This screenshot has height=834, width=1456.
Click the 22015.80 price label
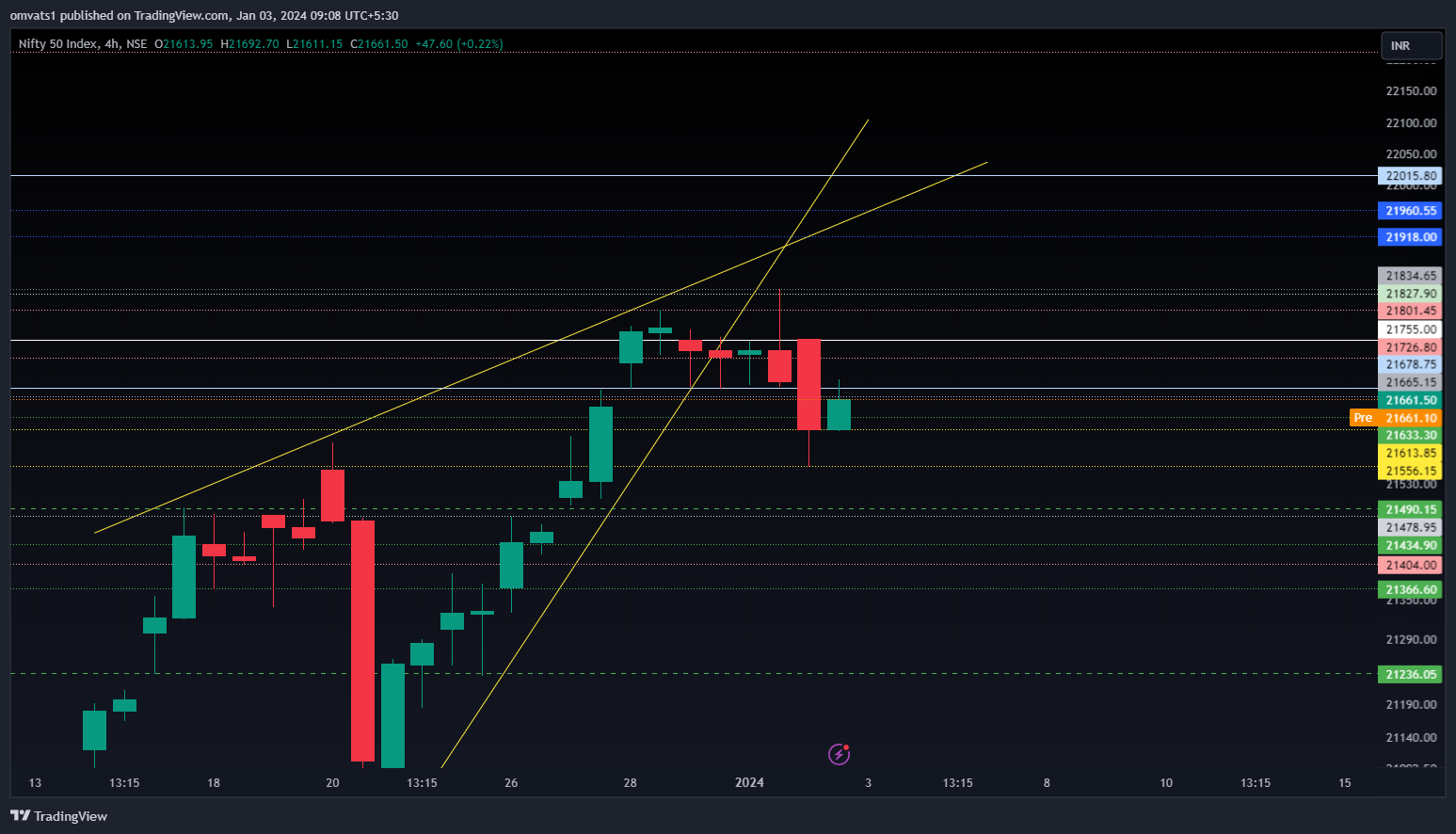1410,176
